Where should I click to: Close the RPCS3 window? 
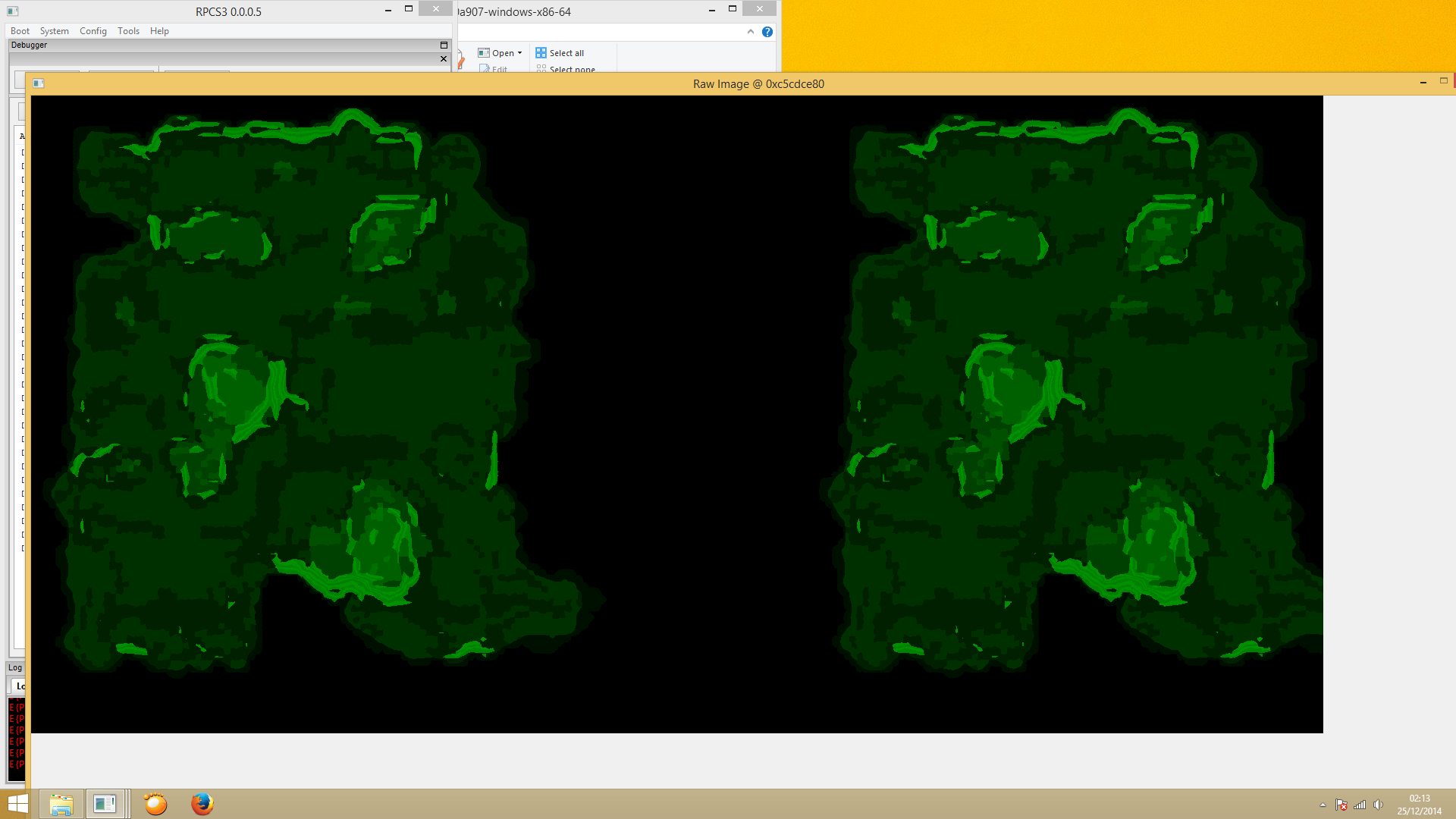(435, 9)
